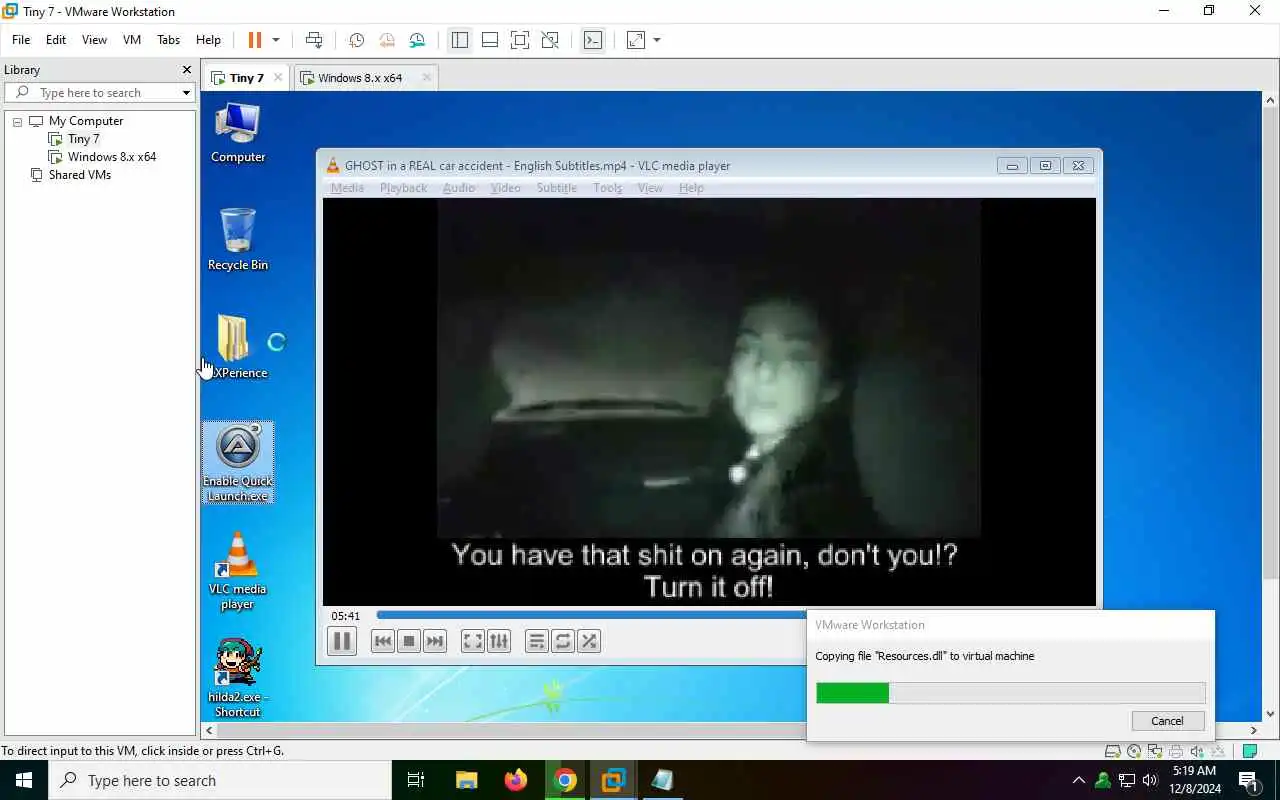The image size is (1280, 800).
Task: Stop VLC playback
Action: [408, 641]
